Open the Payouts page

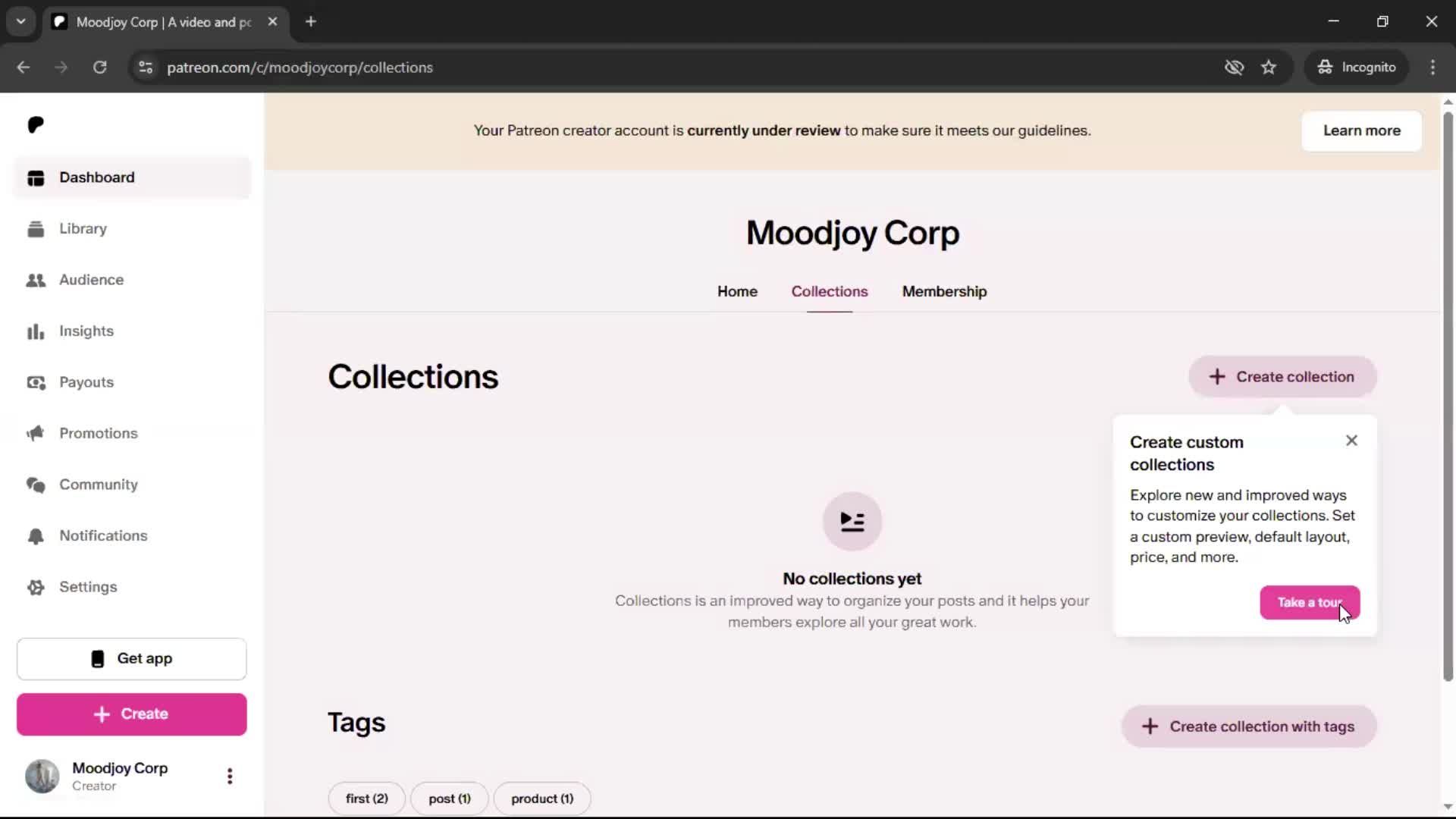click(132, 382)
